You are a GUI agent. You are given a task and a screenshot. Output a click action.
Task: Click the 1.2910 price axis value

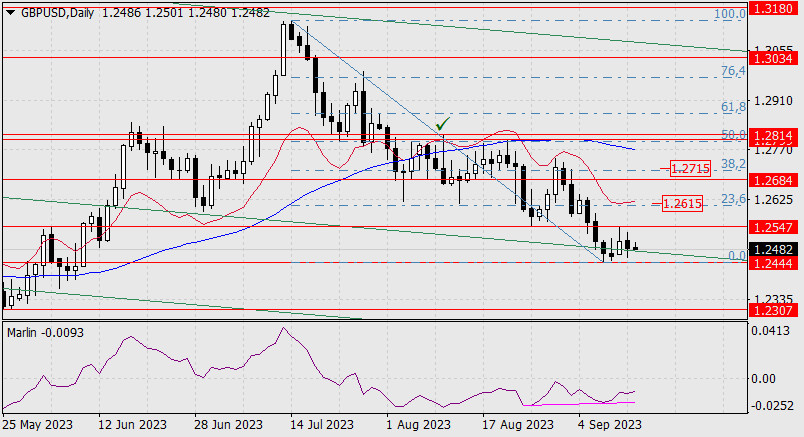[x=772, y=101]
